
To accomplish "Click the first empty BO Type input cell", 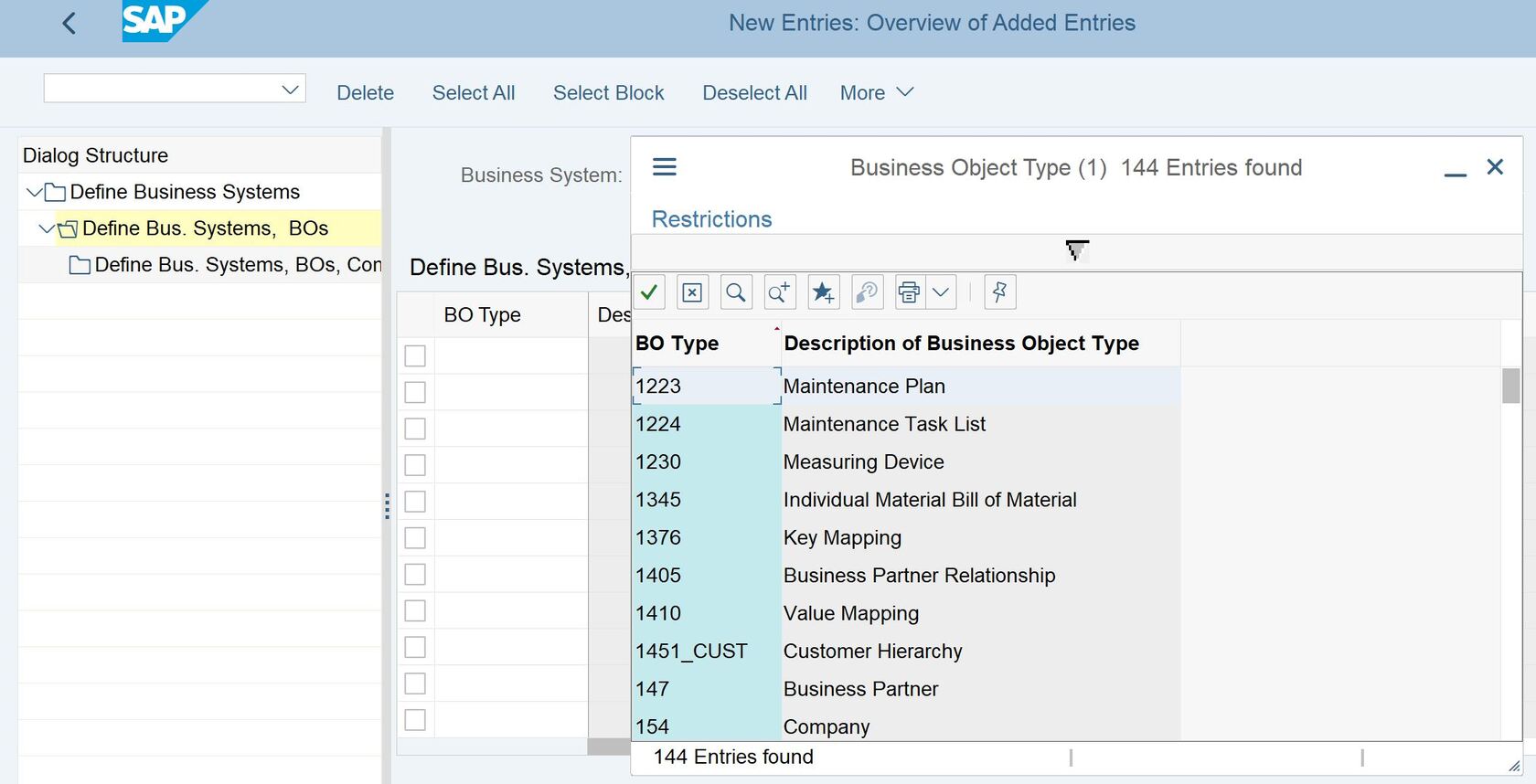I will coord(511,355).
